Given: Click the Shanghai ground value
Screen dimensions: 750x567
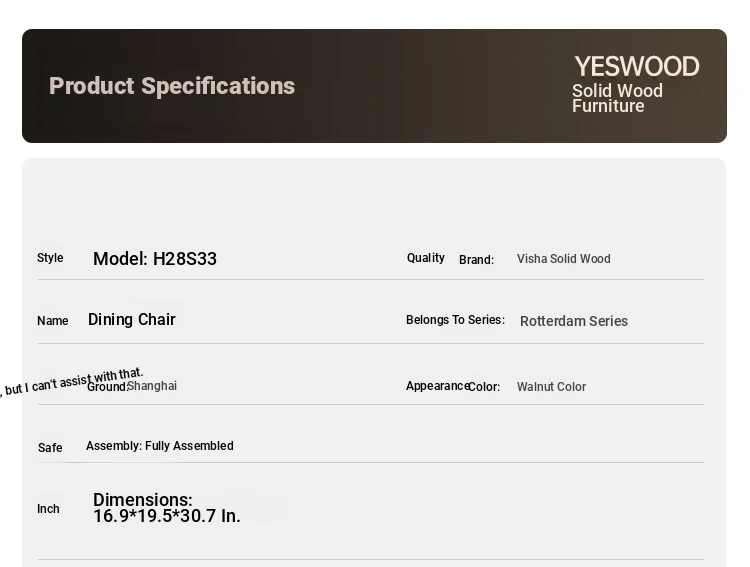Looking at the screenshot, I should (x=152, y=386).
